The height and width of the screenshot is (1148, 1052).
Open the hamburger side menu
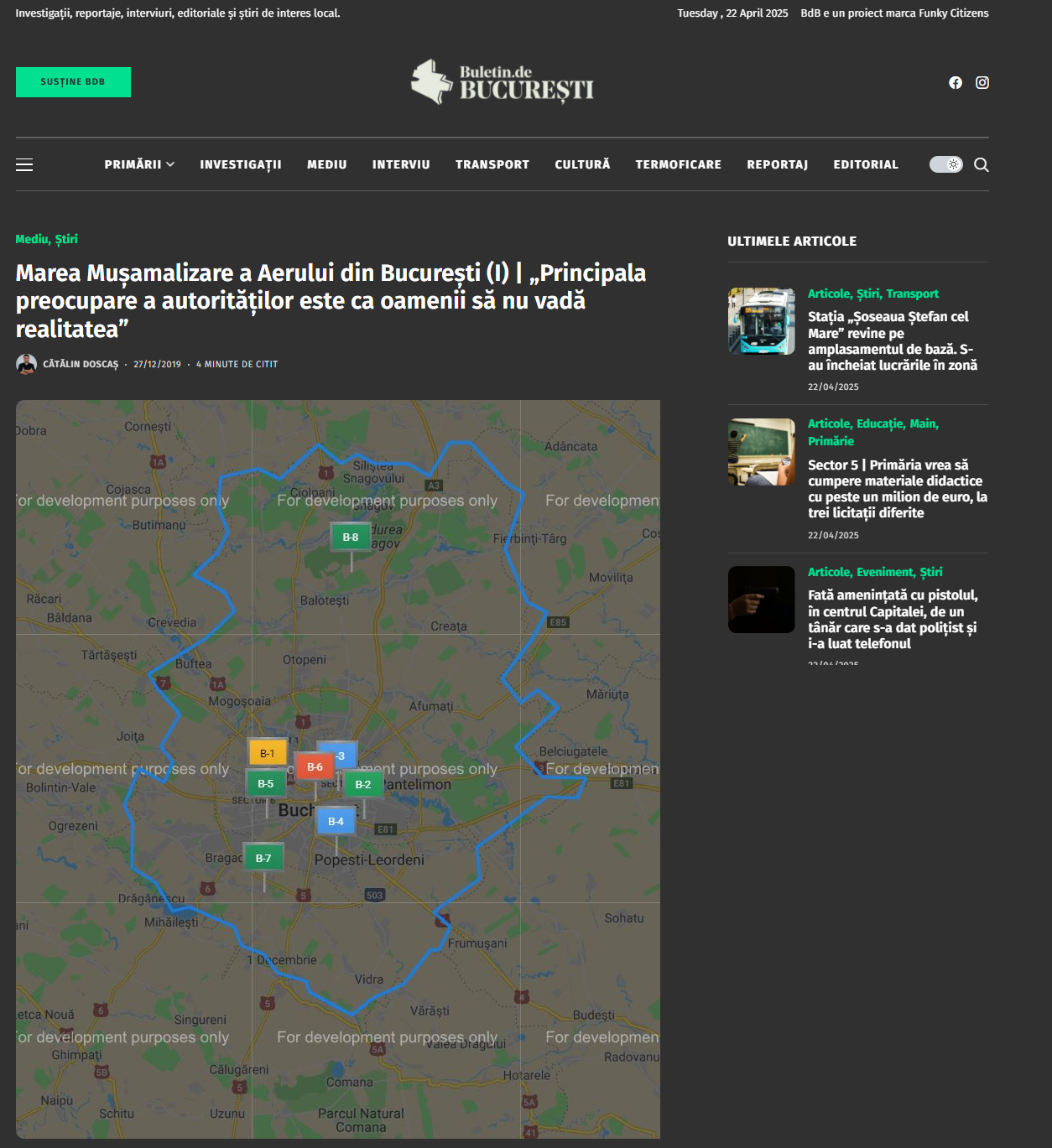24,164
